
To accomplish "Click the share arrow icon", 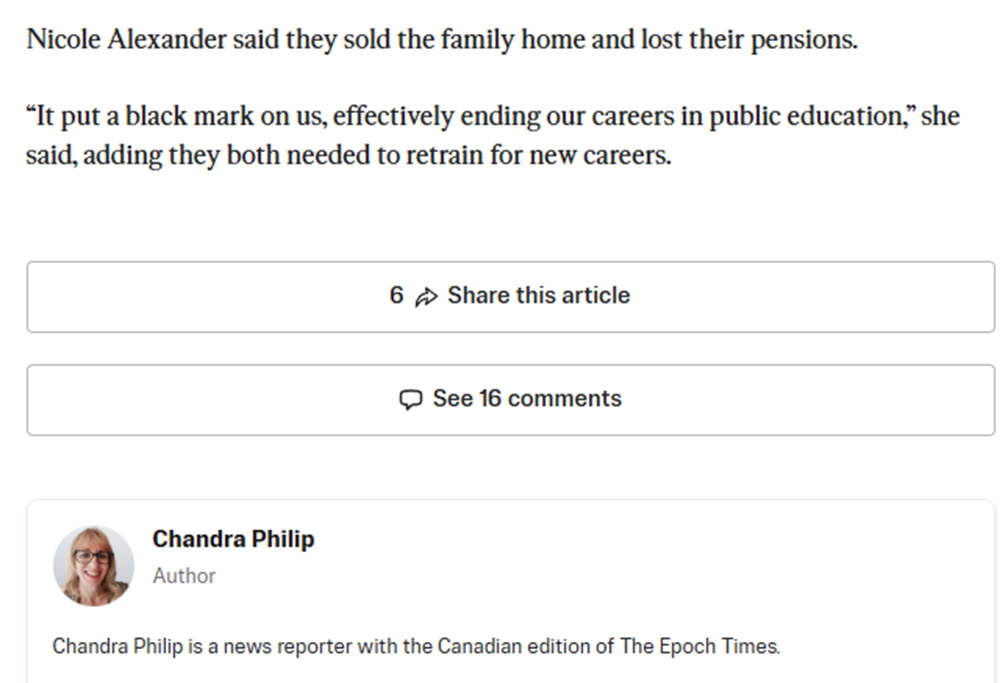I will (x=426, y=296).
